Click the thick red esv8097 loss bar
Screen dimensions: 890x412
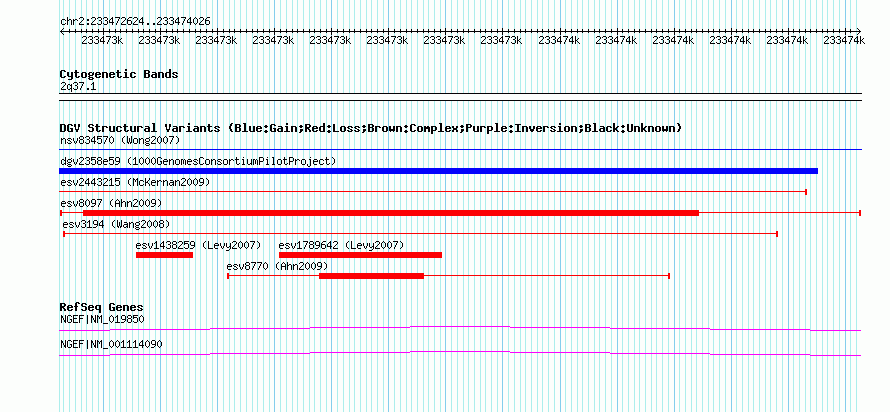[x=391, y=213]
